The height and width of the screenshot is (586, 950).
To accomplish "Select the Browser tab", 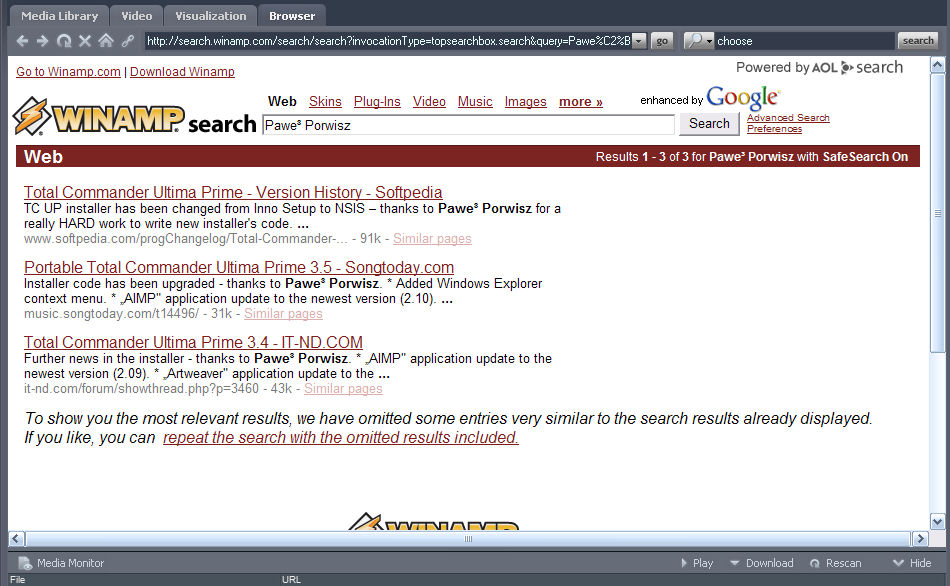I will click(292, 16).
